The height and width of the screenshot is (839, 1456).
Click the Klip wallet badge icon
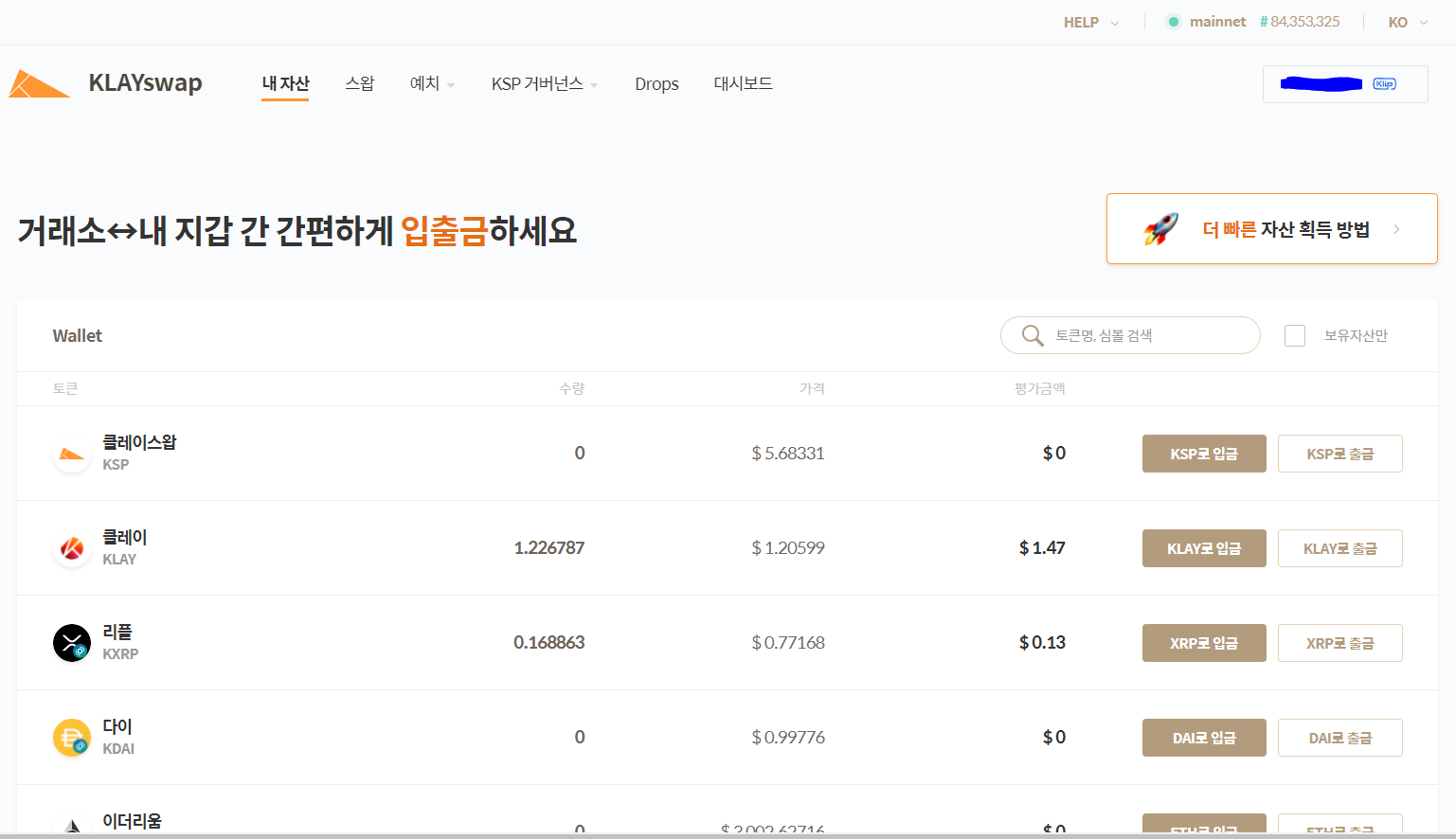coord(1385,84)
